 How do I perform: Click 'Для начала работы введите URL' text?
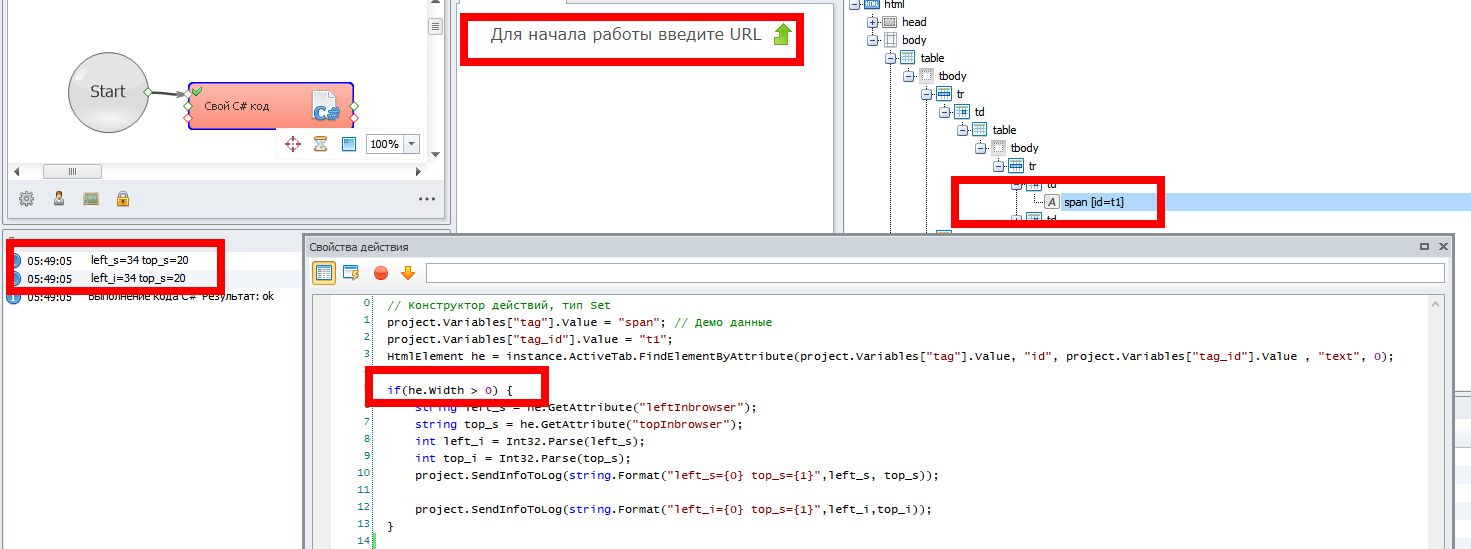coord(626,35)
